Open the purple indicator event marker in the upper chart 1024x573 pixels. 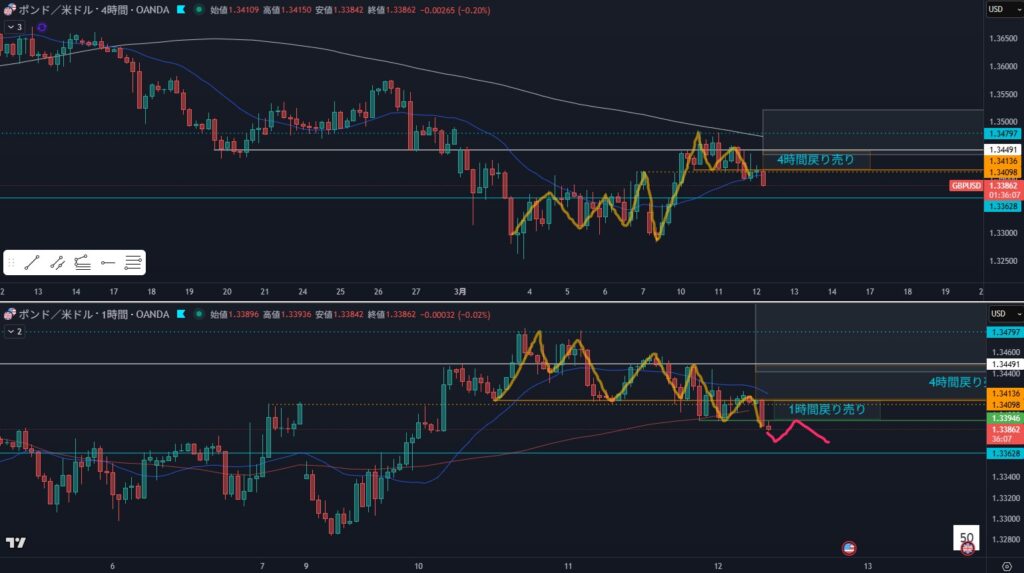(41, 27)
